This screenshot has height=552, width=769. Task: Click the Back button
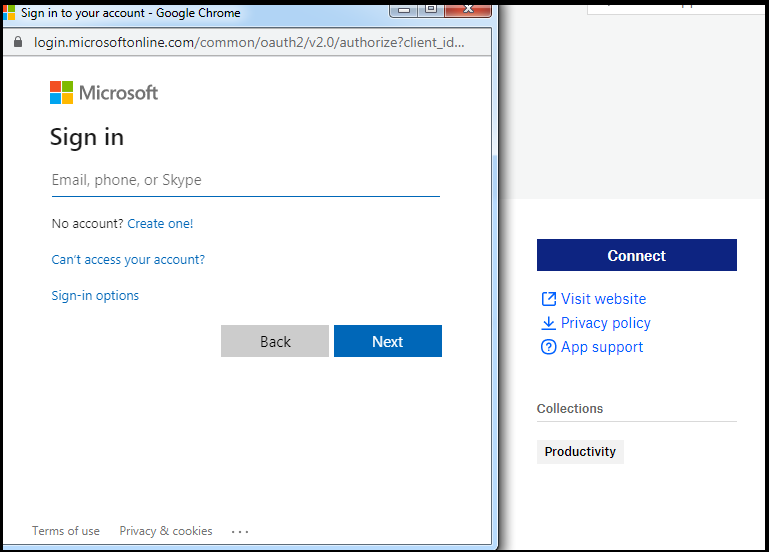(x=275, y=341)
